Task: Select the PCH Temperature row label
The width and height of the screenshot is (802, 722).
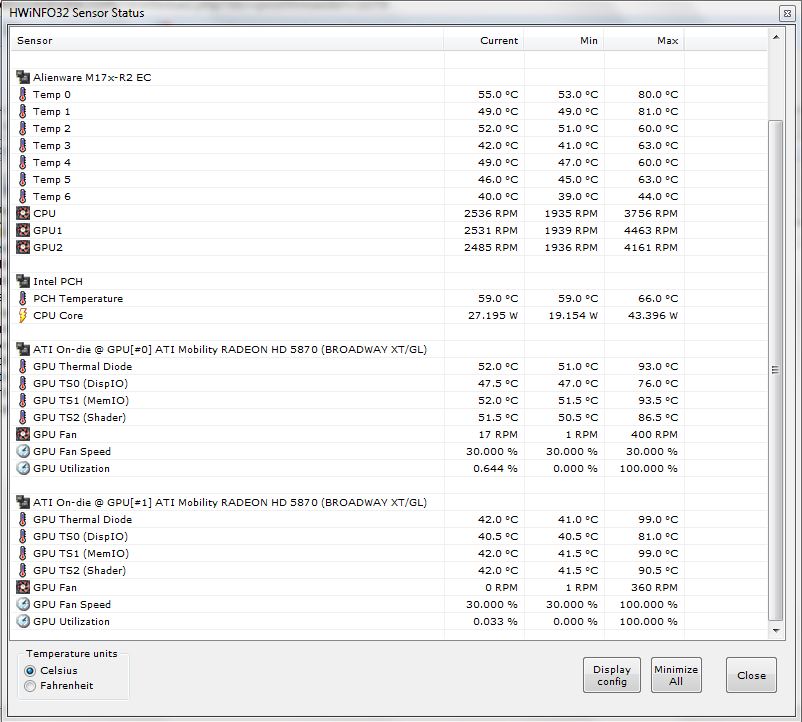Action: 78,299
